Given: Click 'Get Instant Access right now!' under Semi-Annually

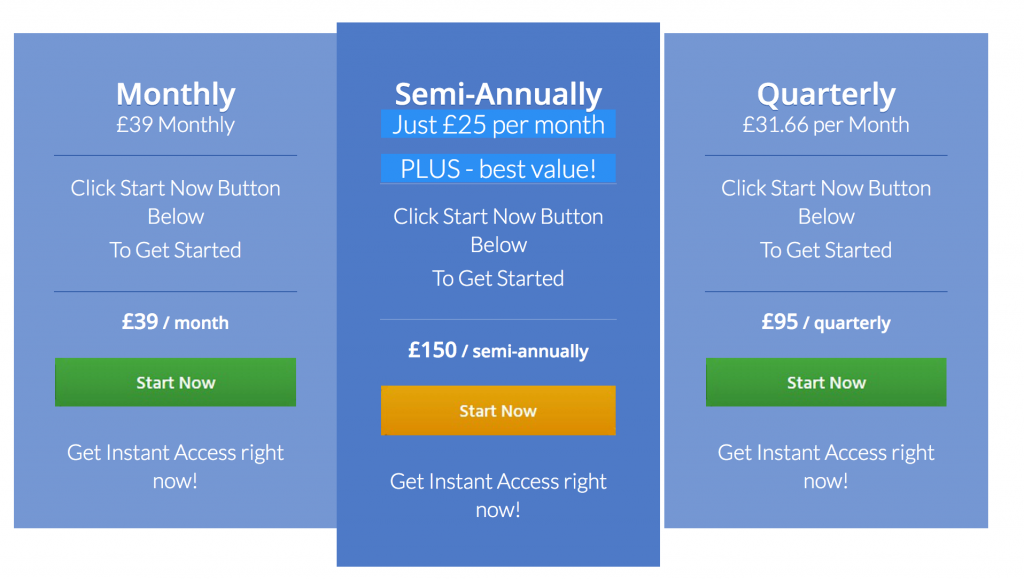Looking at the screenshot, I should 498,495.
